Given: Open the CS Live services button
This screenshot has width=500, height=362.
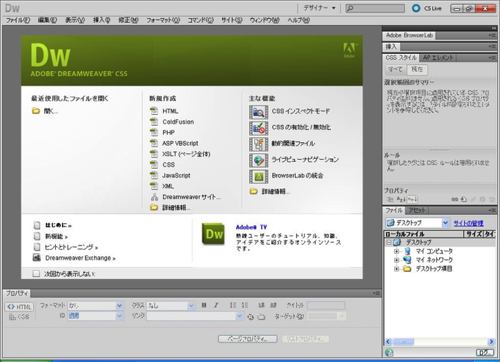Looking at the screenshot, I should [x=427, y=8].
